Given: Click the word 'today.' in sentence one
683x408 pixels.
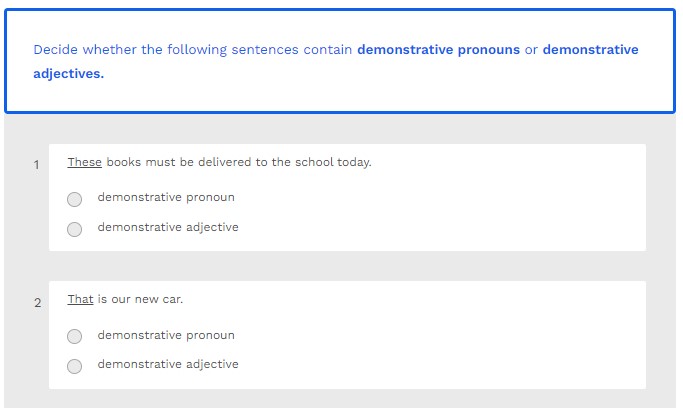Looking at the screenshot, I should pyautogui.click(x=354, y=163).
